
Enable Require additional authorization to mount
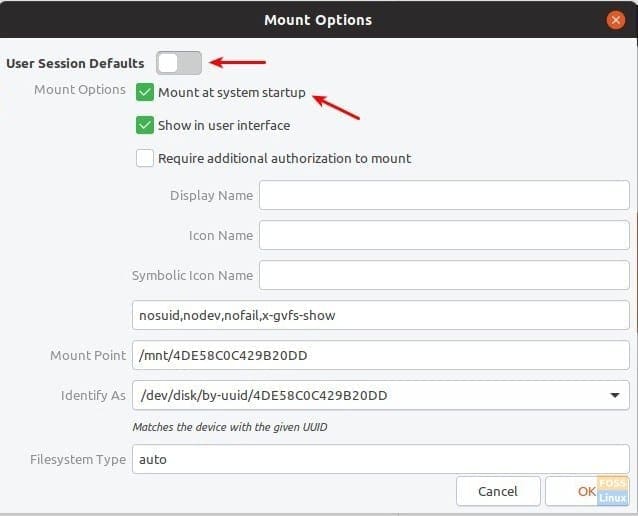[x=145, y=158]
